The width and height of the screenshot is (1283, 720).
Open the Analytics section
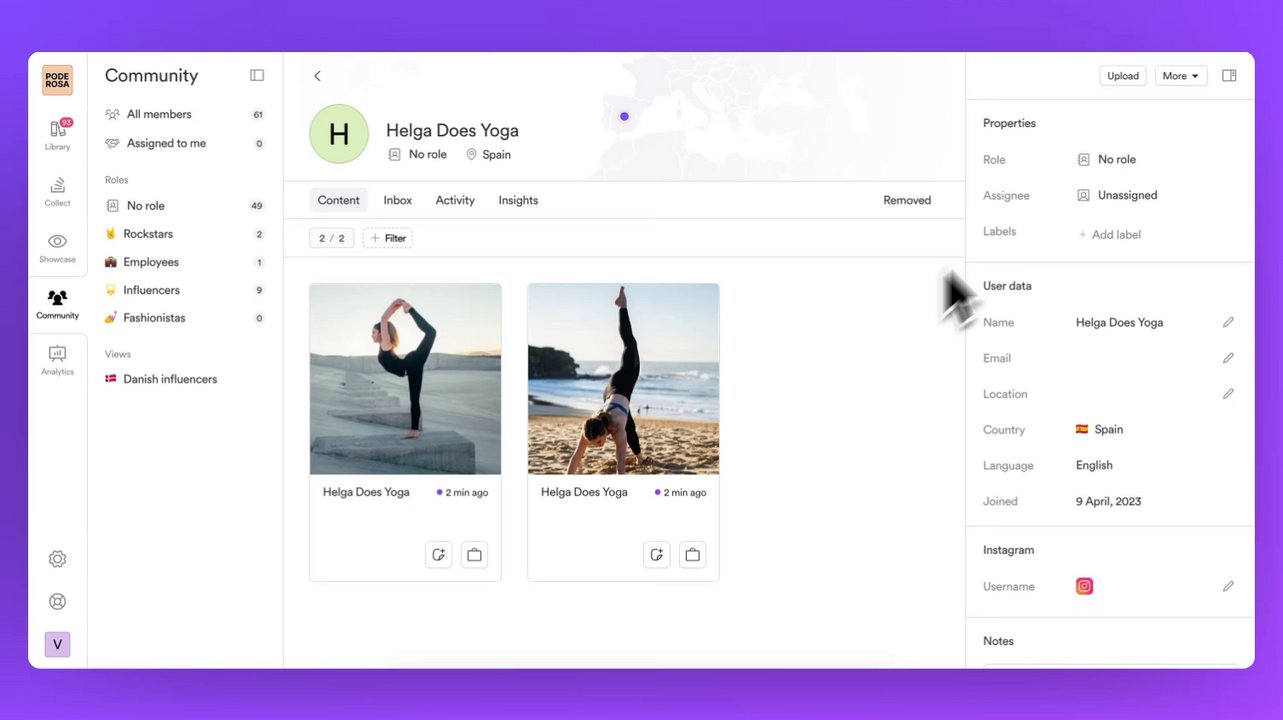click(x=57, y=360)
